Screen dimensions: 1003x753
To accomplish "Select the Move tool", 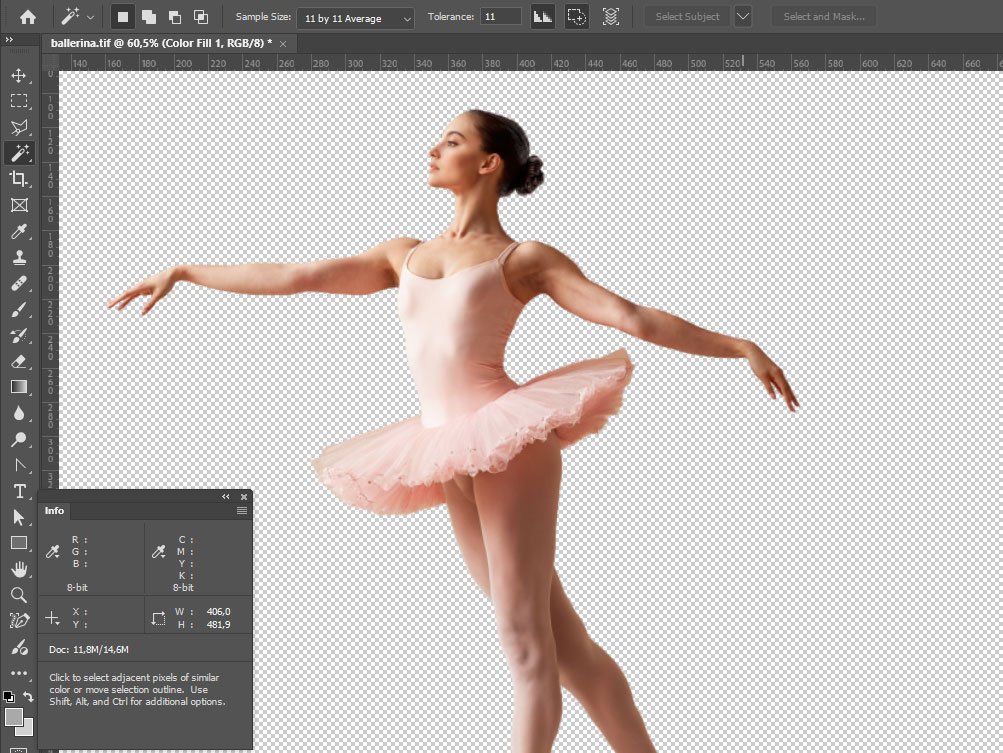I will point(18,75).
